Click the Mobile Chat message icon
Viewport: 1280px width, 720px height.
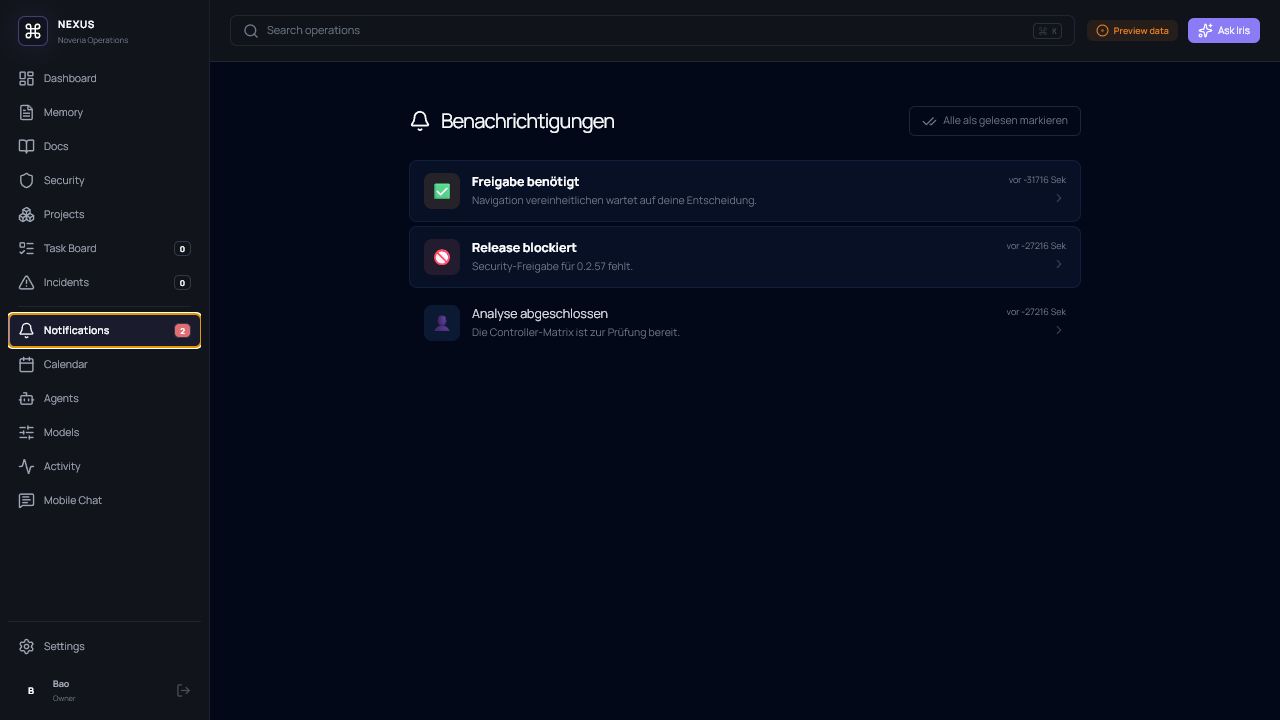coord(27,500)
